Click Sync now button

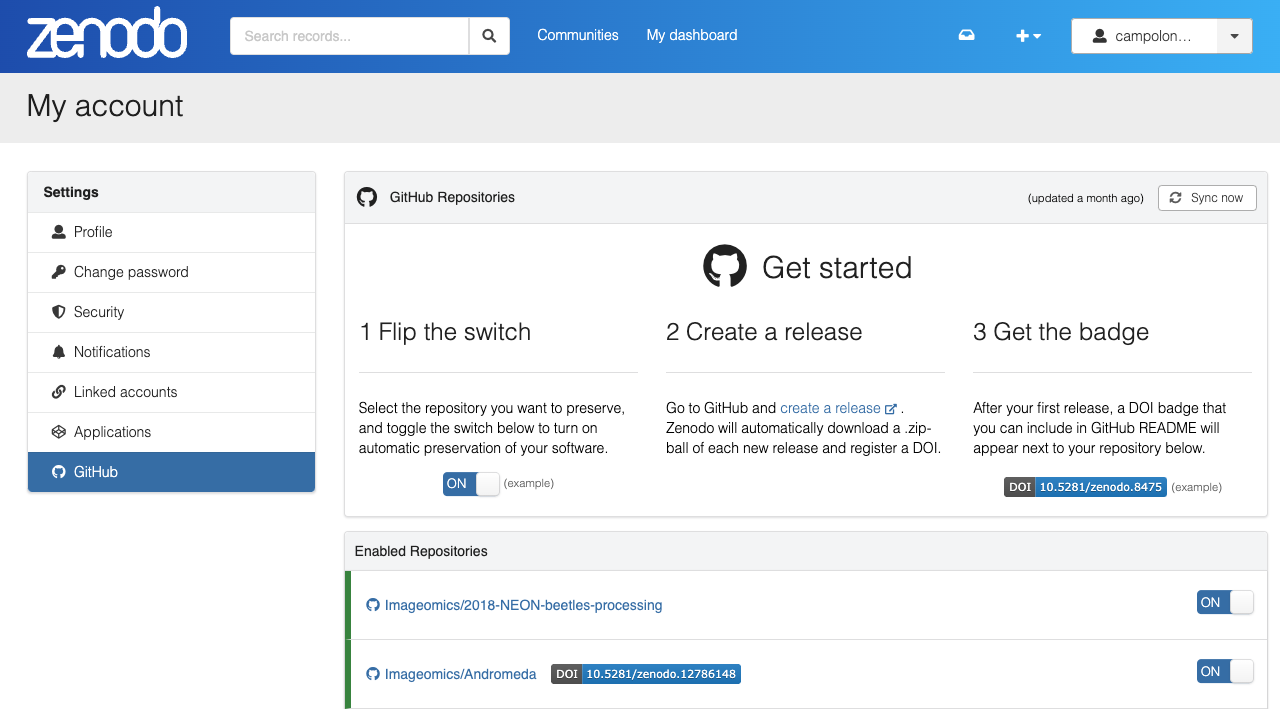[1207, 198]
